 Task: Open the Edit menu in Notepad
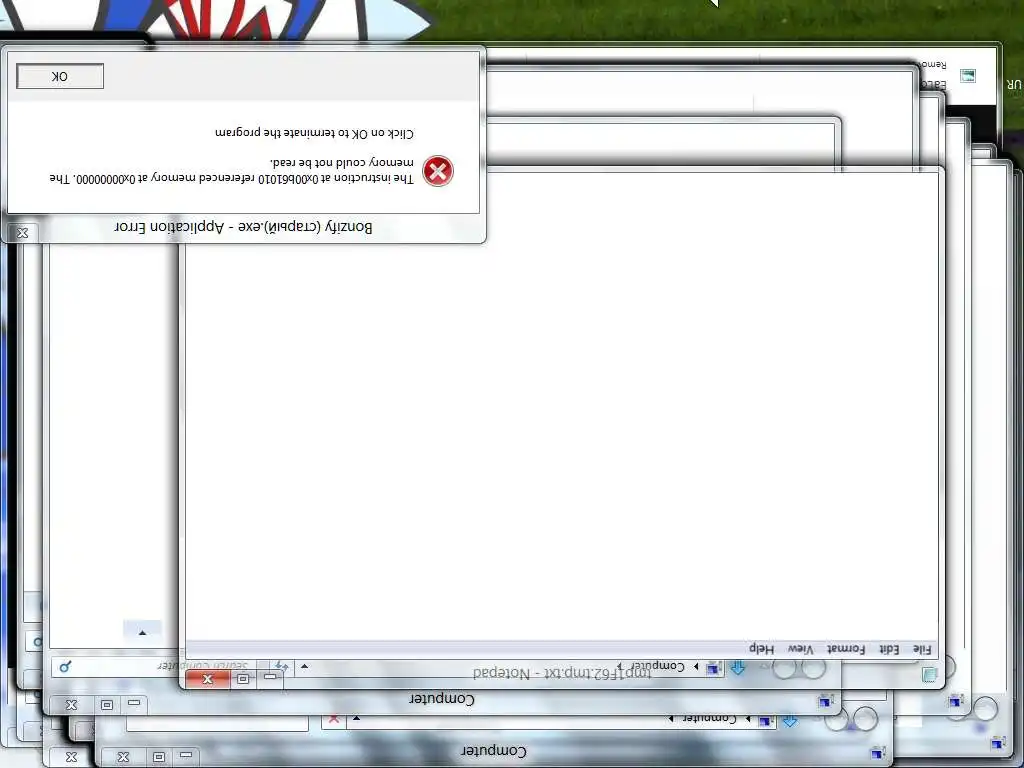[889, 649]
